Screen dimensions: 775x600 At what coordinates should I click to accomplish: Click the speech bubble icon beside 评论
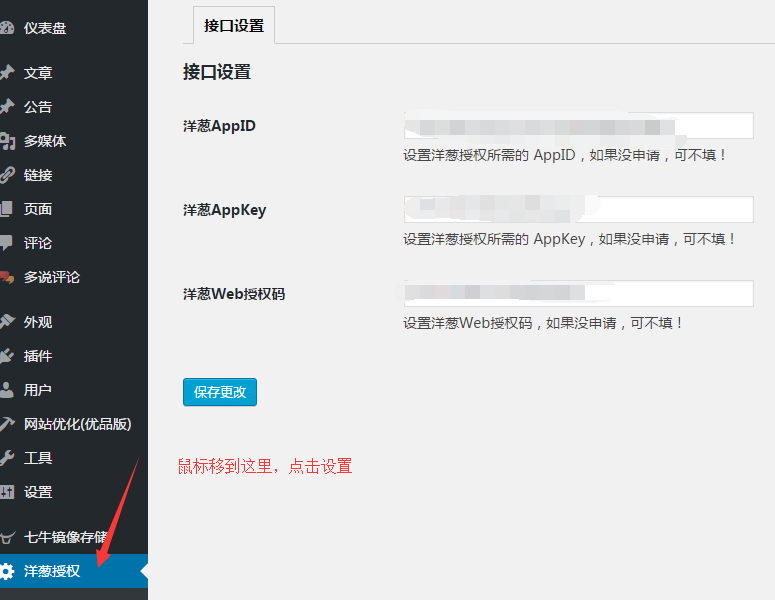6,243
